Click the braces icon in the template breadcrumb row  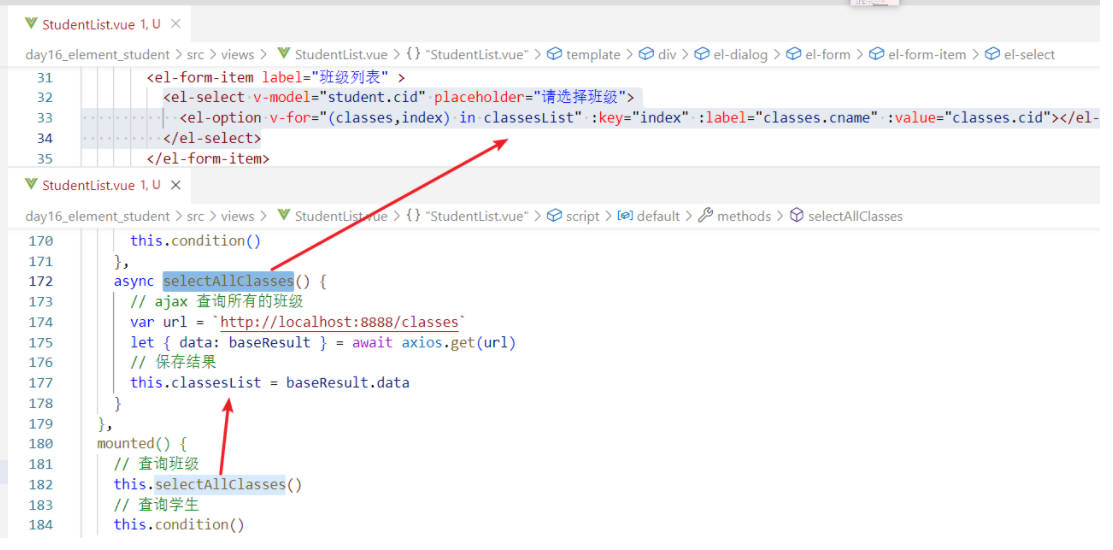point(413,54)
